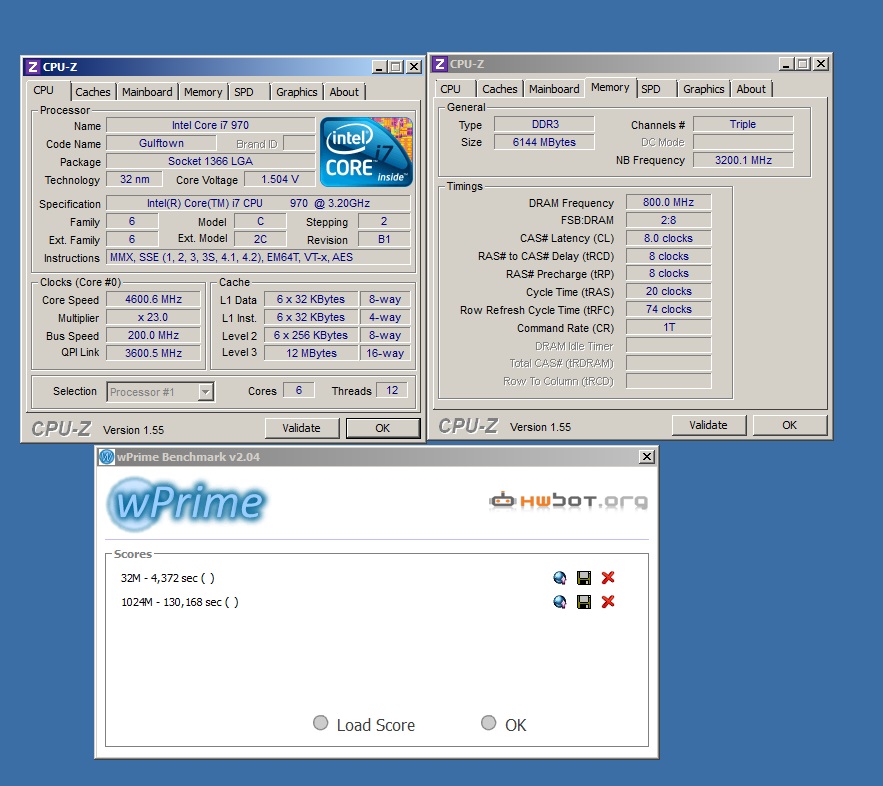Click Validate in the CPU tab window
This screenshot has width=883, height=786.
click(301, 428)
